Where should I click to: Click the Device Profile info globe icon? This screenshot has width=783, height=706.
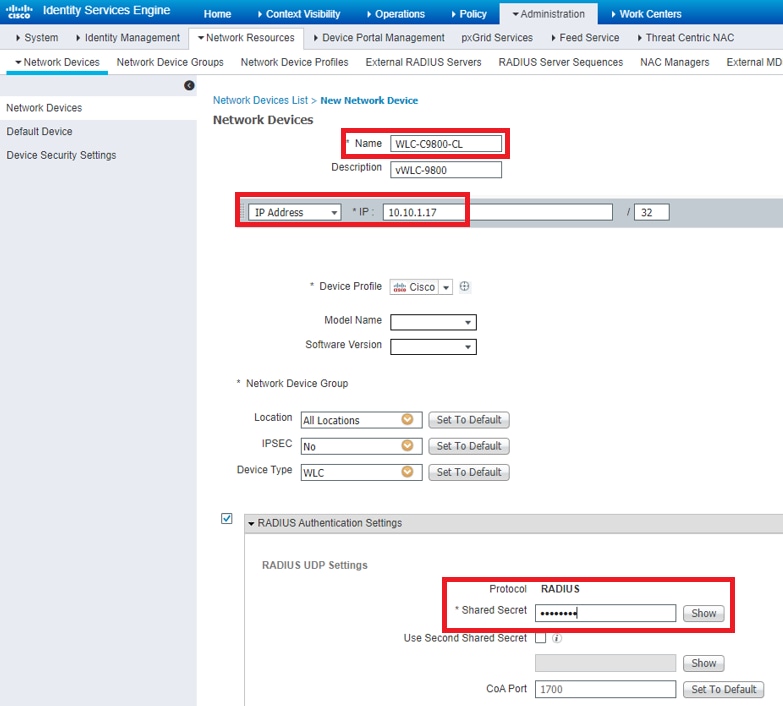click(x=464, y=286)
